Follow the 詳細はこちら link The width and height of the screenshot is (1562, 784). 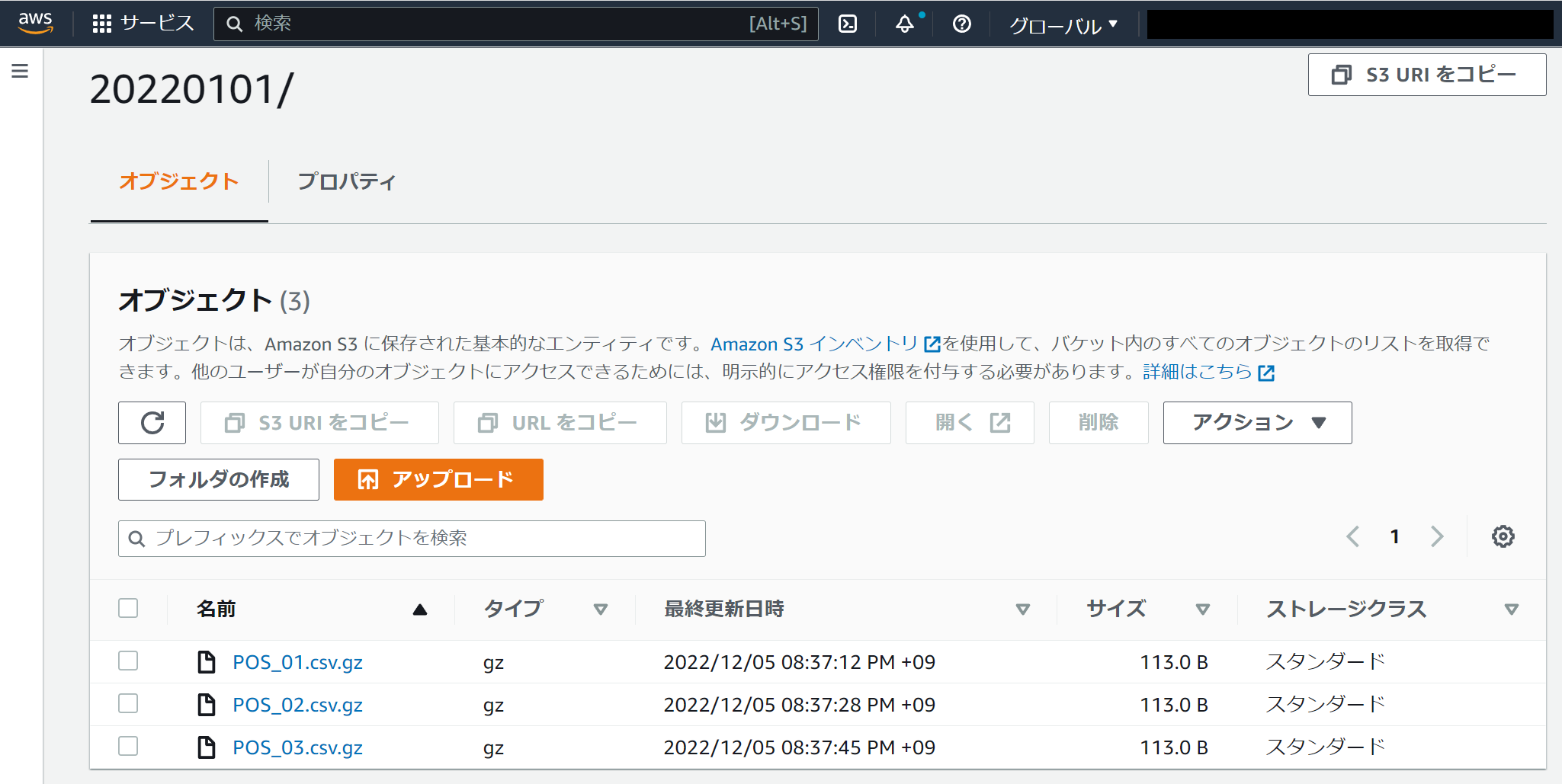(1198, 372)
